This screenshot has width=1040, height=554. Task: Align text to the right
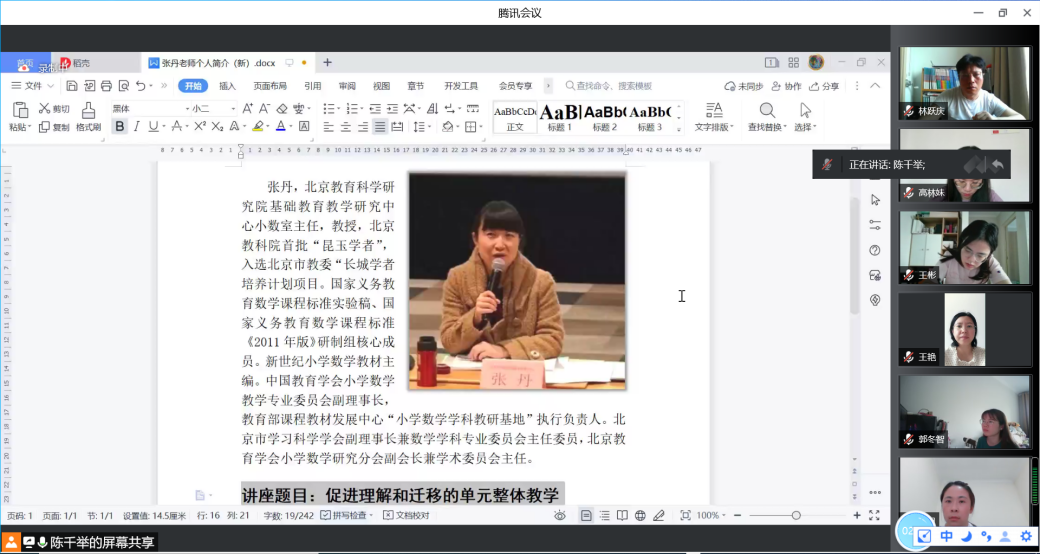click(363, 126)
